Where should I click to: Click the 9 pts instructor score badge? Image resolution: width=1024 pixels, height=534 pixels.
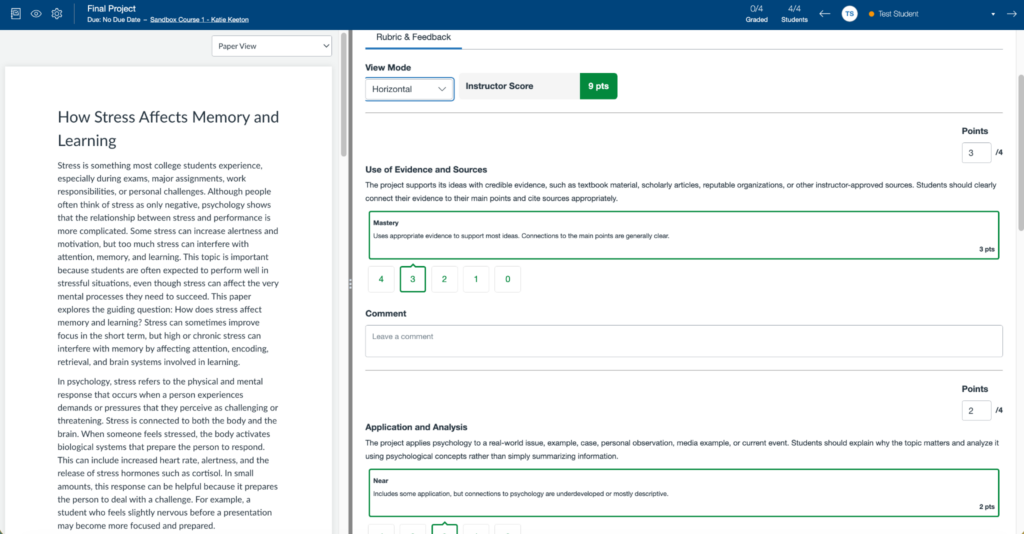[598, 86]
